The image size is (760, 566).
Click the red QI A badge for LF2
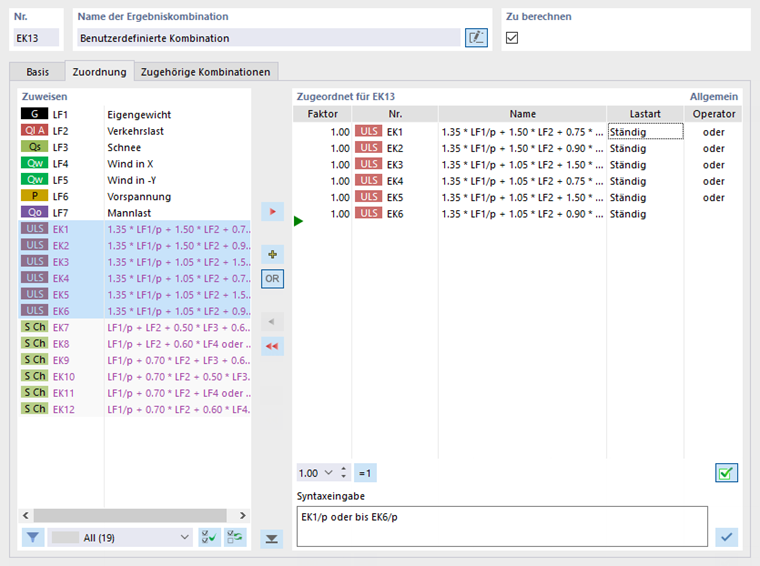[x=34, y=130]
